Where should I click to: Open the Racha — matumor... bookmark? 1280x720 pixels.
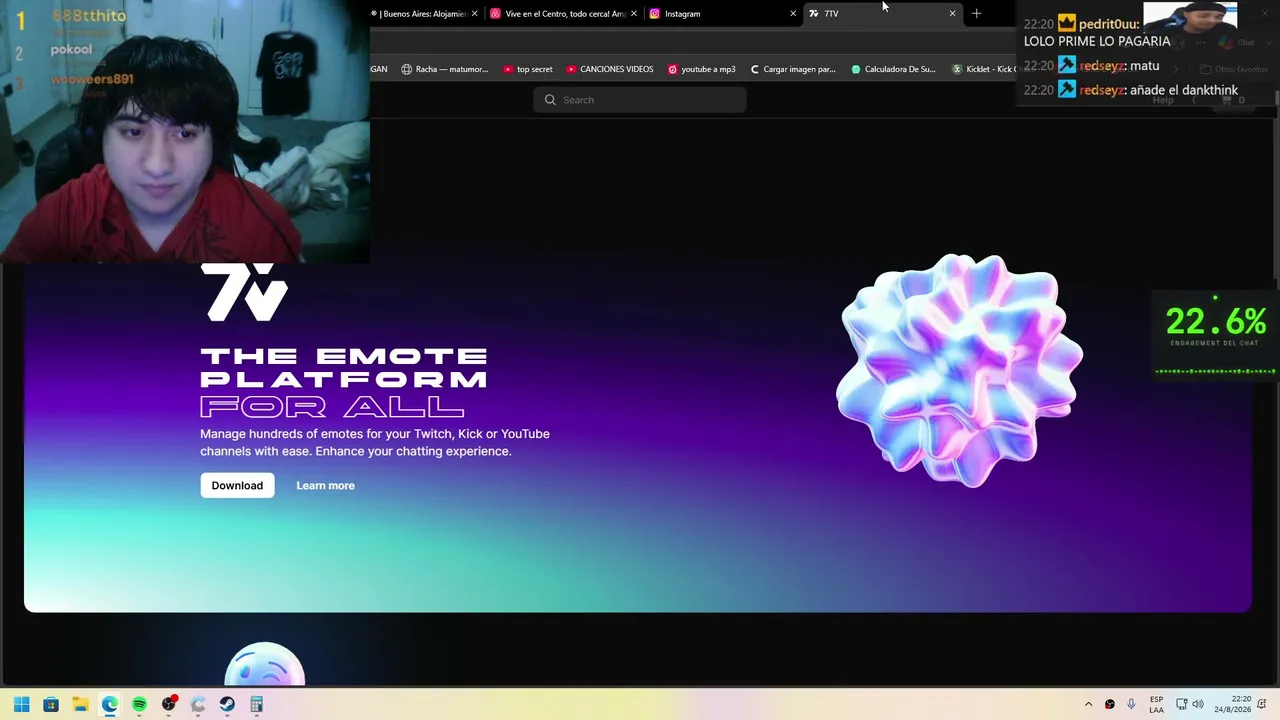coord(444,69)
